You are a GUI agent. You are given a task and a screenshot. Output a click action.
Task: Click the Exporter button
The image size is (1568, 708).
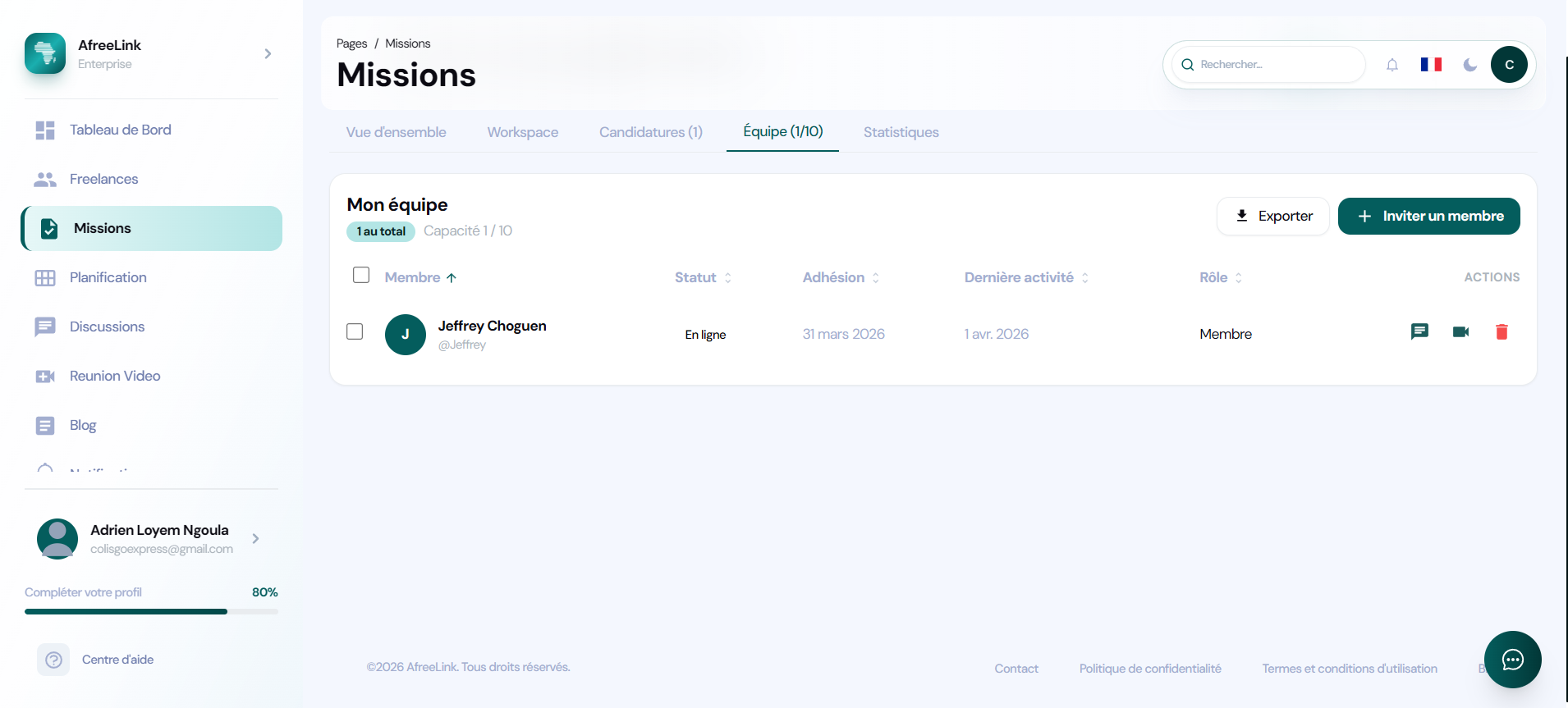pyautogui.click(x=1273, y=216)
